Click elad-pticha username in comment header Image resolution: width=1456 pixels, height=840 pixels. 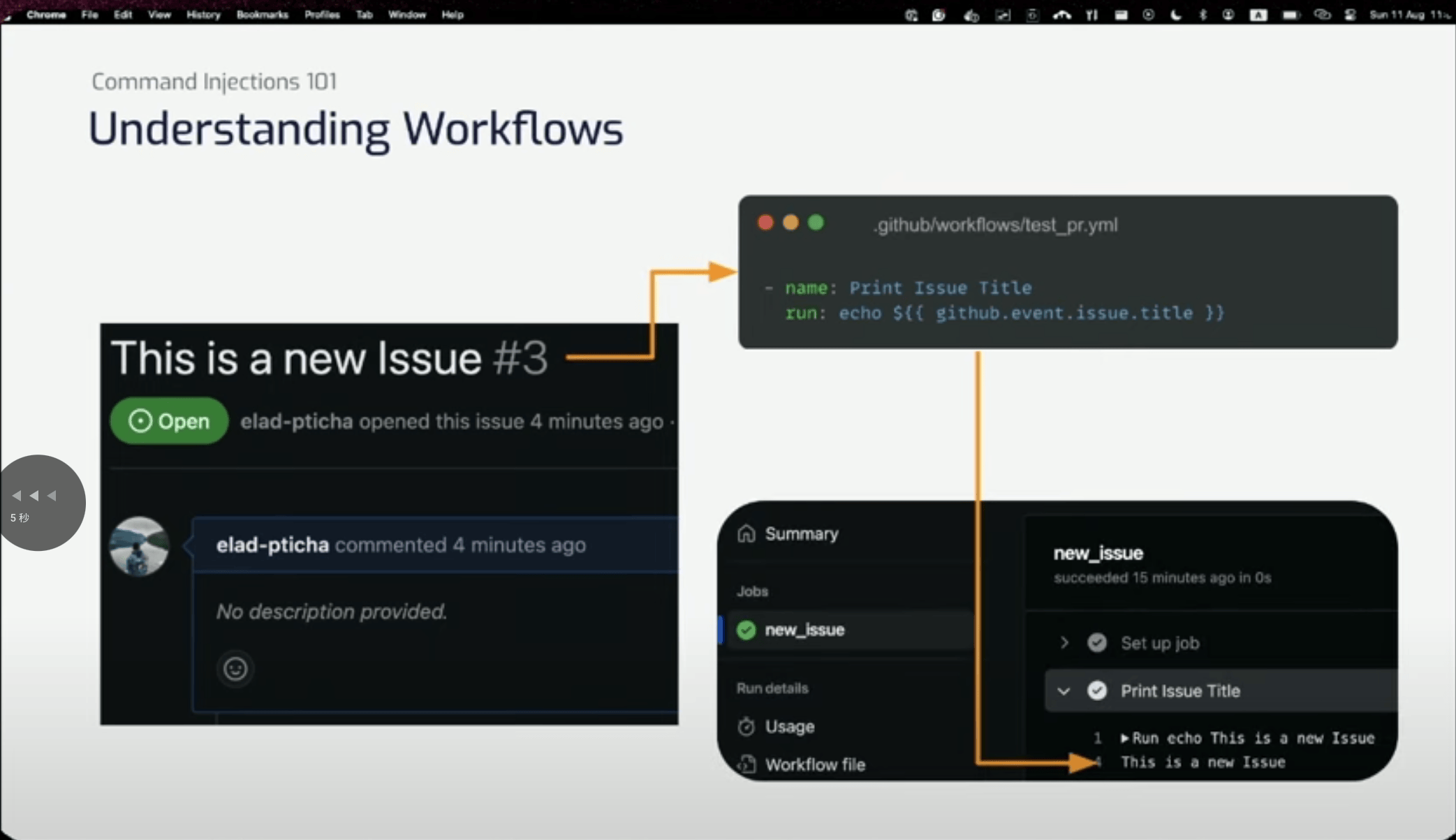coord(272,545)
